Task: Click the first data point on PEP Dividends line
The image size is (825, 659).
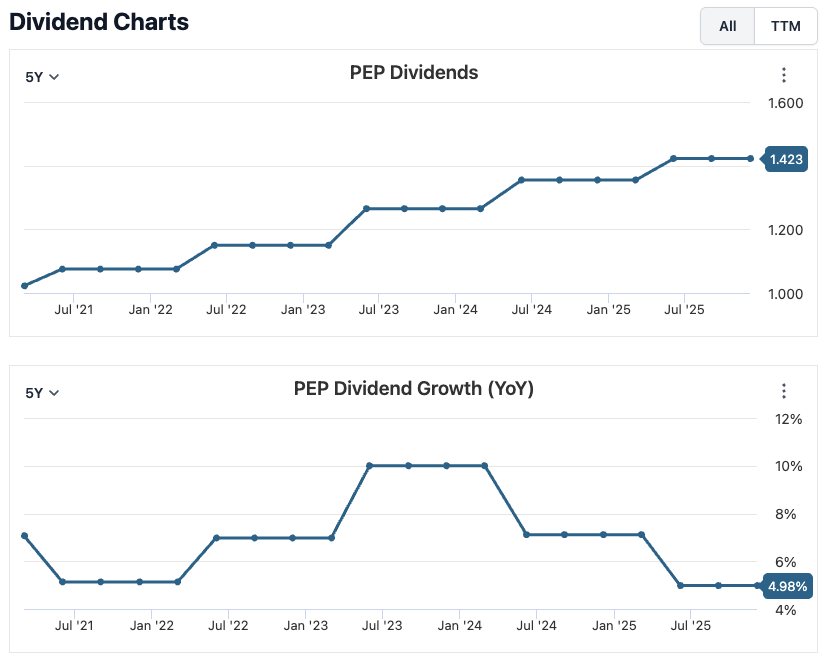Action: tap(24, 286)
